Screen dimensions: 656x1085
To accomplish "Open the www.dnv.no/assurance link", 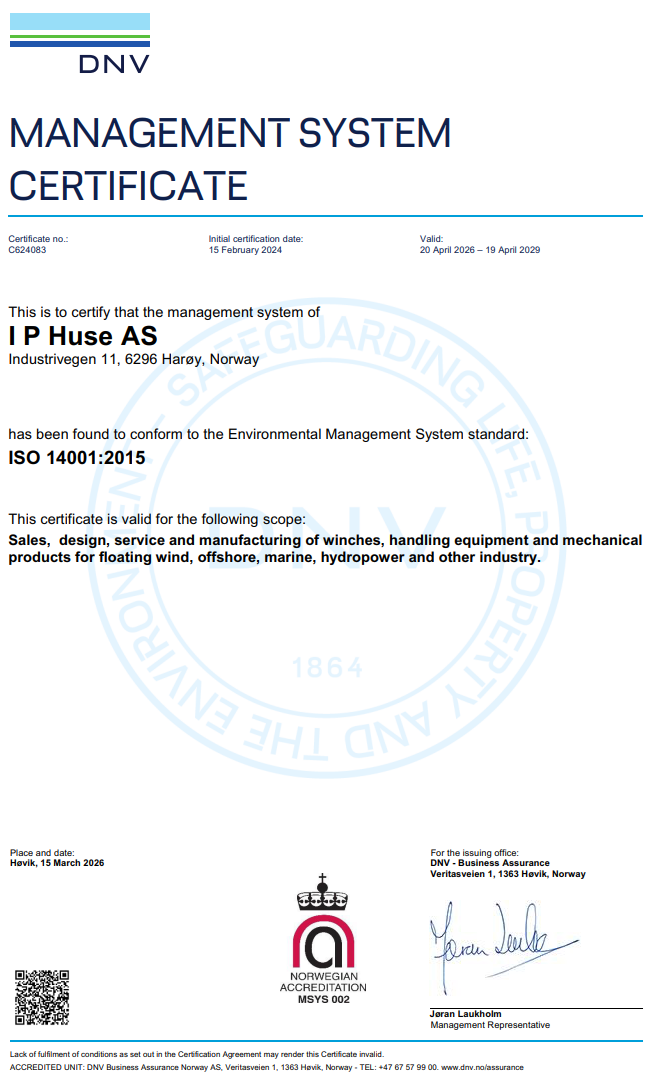I will point(482,1068).
